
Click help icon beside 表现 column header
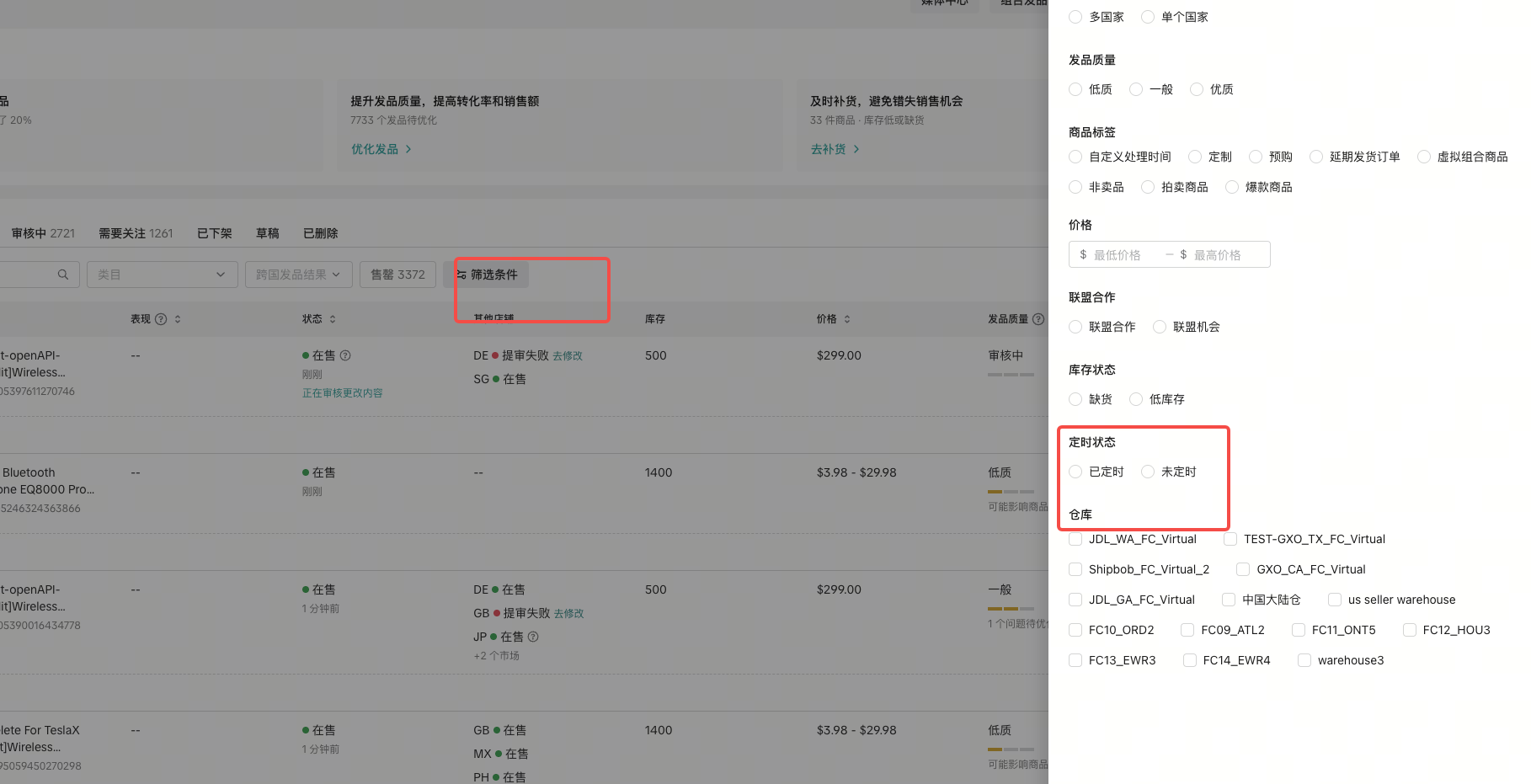point(161,319)
